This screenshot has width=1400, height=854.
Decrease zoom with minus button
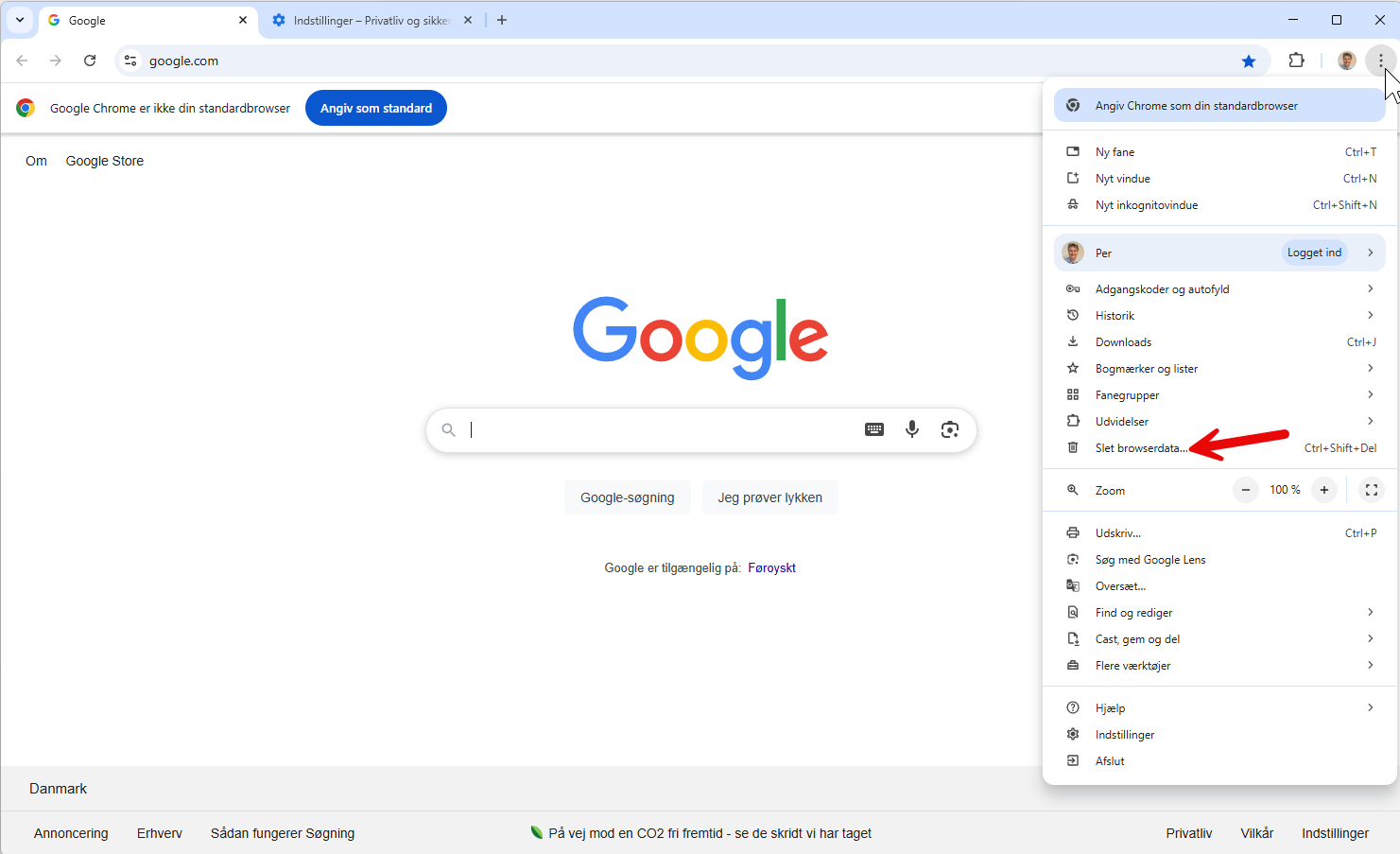pos(1246,490)
